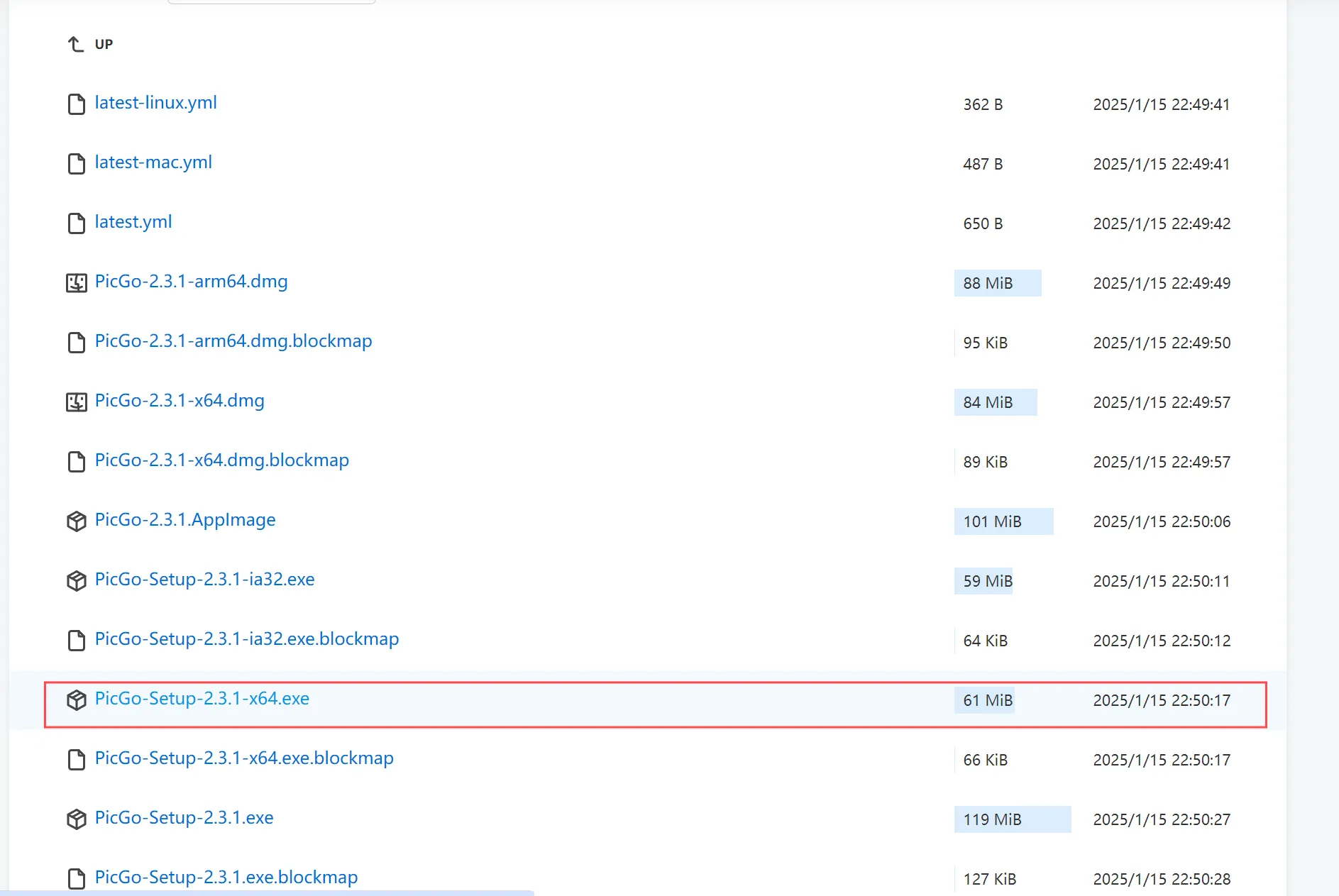Download latest-mac.yml
This screenshot has width=1339, height=896.
153,162
